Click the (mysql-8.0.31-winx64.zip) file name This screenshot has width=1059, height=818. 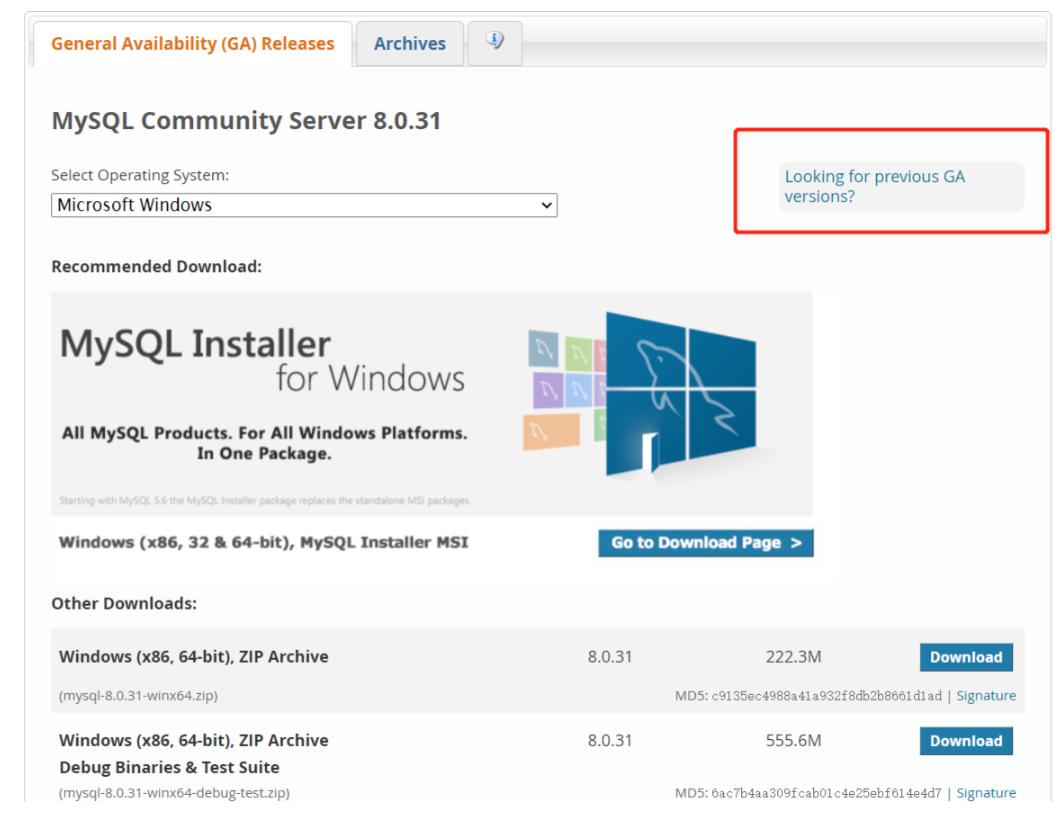tap(138, 695)
